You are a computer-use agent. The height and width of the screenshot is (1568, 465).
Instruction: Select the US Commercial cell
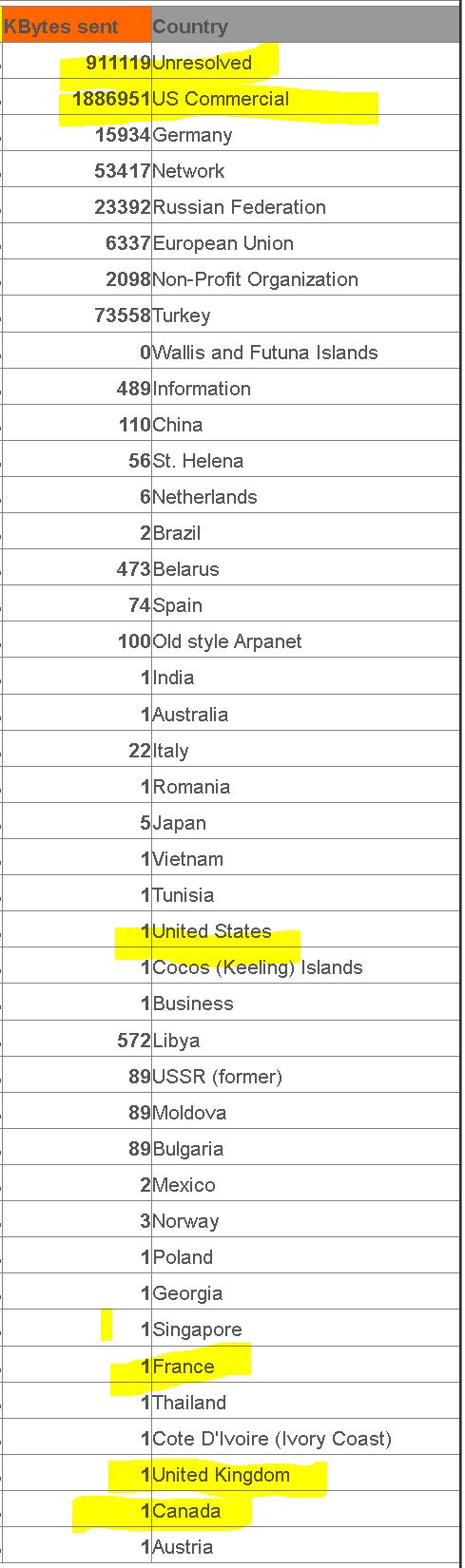(x=305, y=99)
